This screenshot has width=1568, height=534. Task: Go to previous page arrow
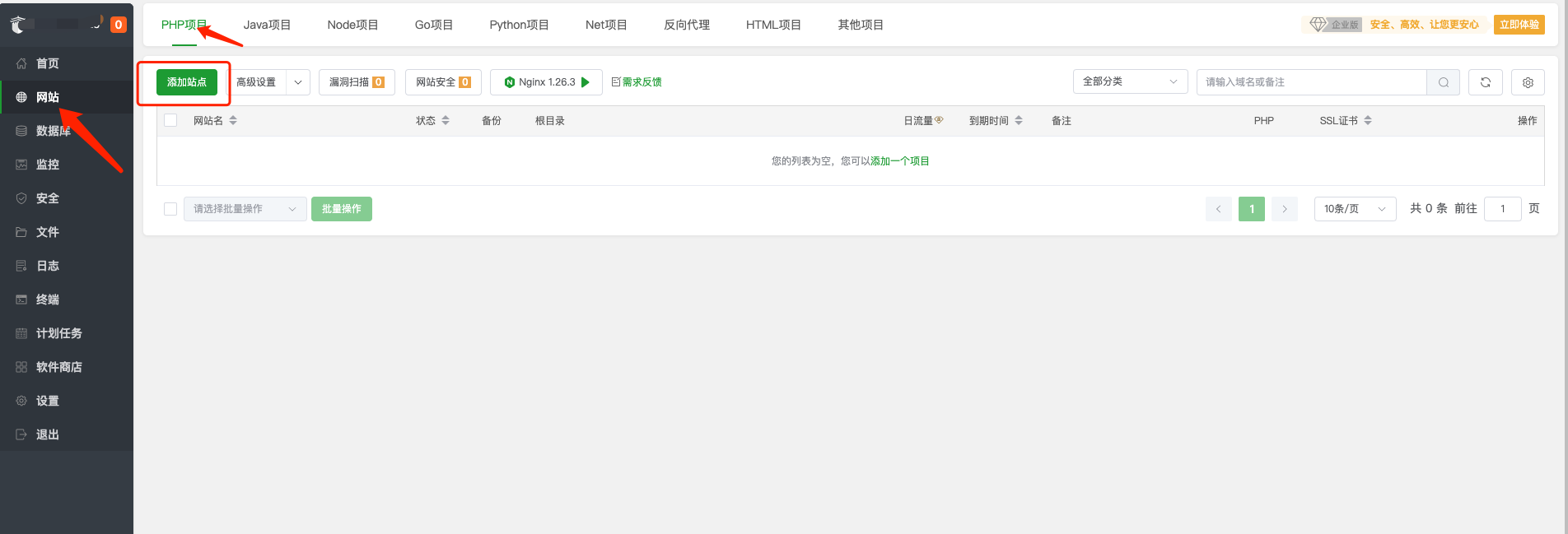(1219, 209)
